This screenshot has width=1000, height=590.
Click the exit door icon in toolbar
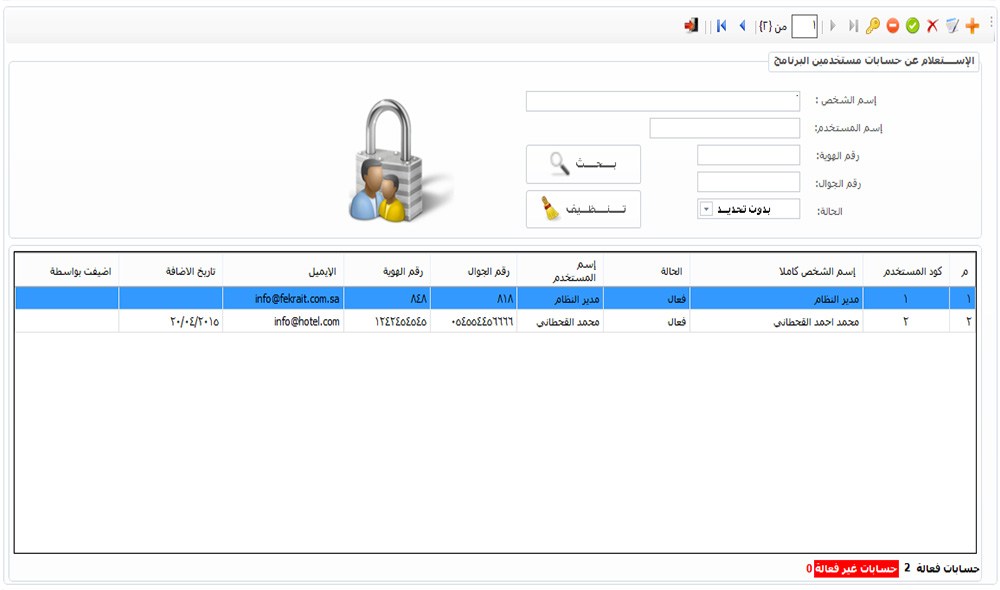tap(691, 26)
